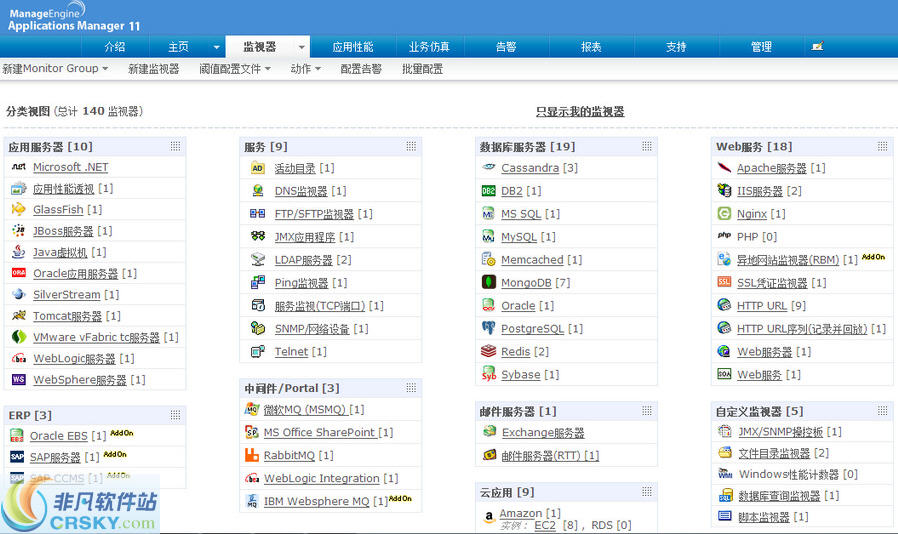The height and width of the screenshot is (534, 898).
Task: Click the Redis icon
Action: point(488,352)
